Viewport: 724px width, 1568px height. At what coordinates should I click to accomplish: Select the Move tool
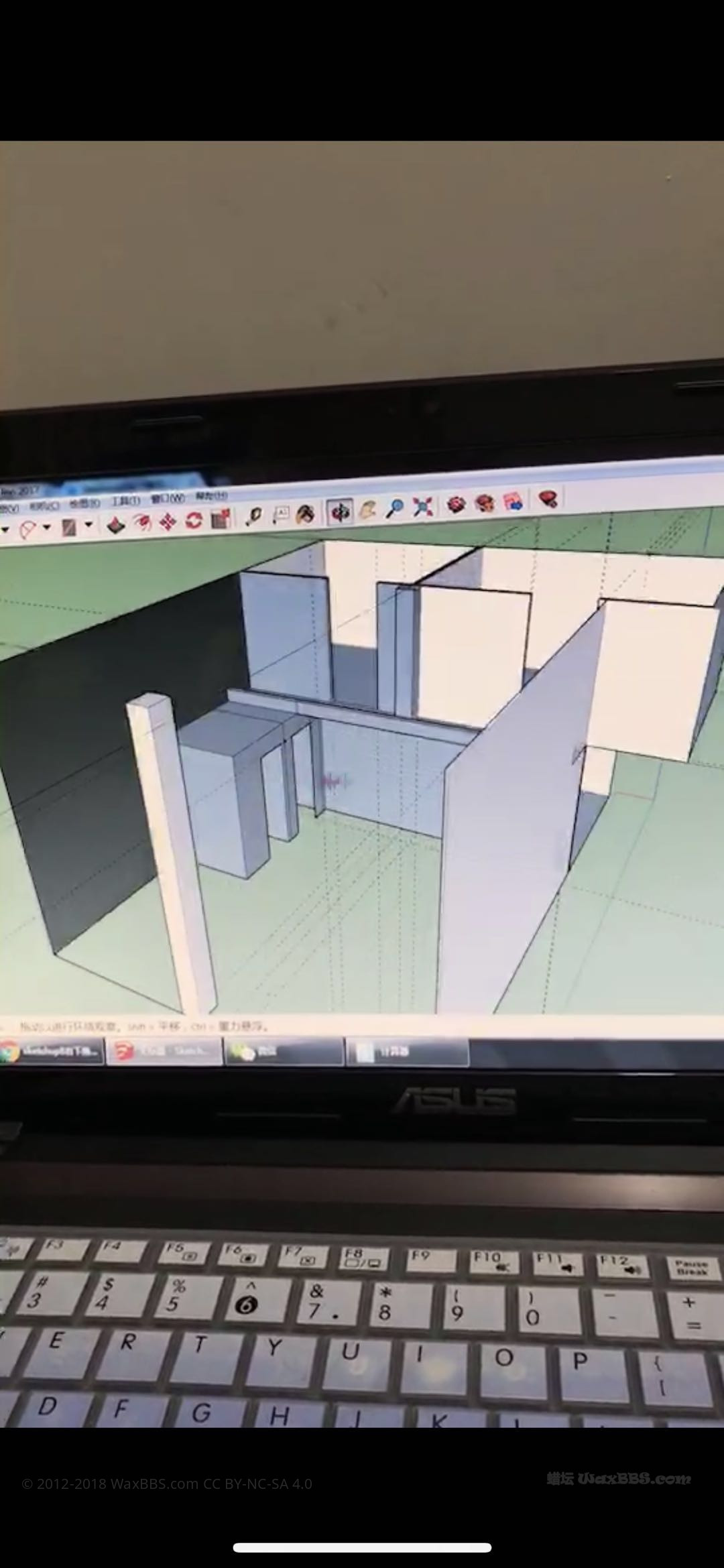(168, 522)
